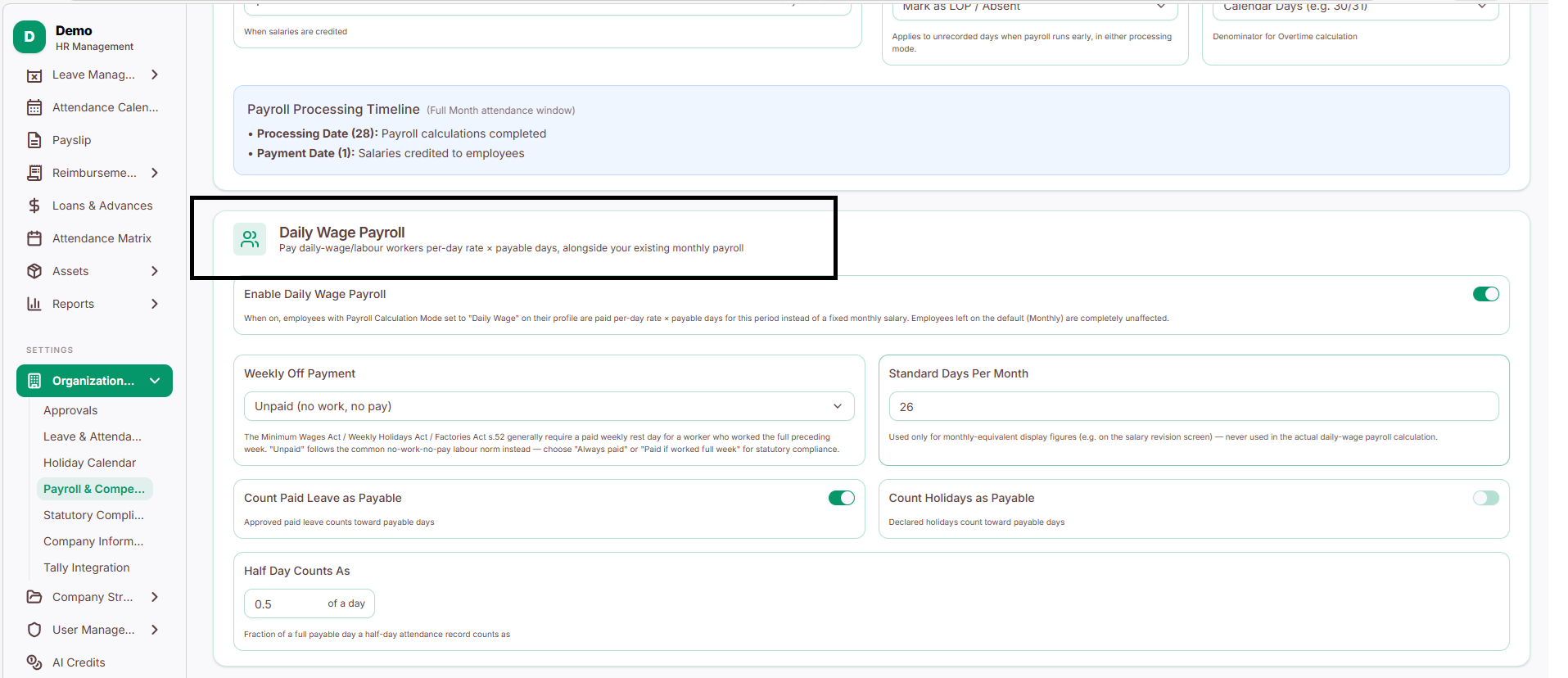
Task: Click the Organization building icon
Action: coord(34,381)
